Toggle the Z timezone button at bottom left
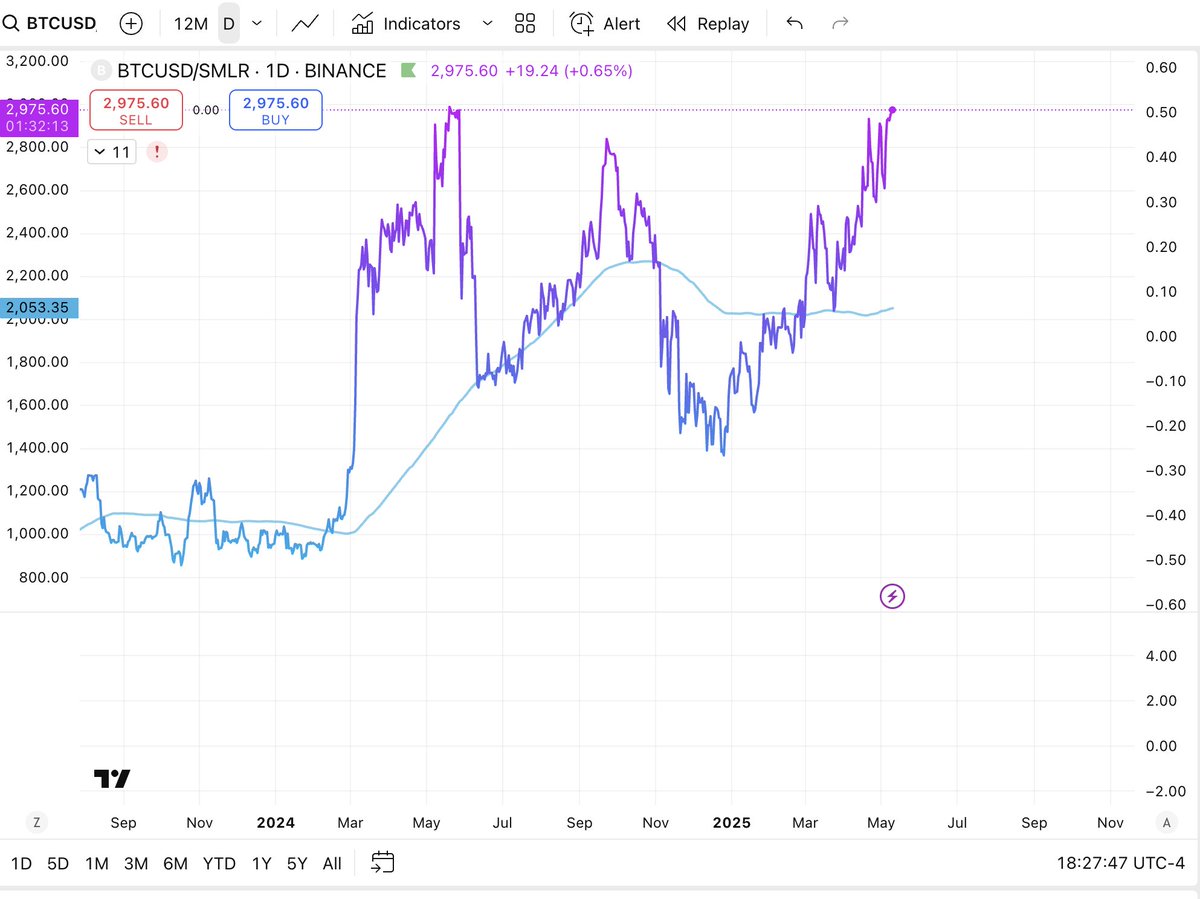 click(37, 822)
